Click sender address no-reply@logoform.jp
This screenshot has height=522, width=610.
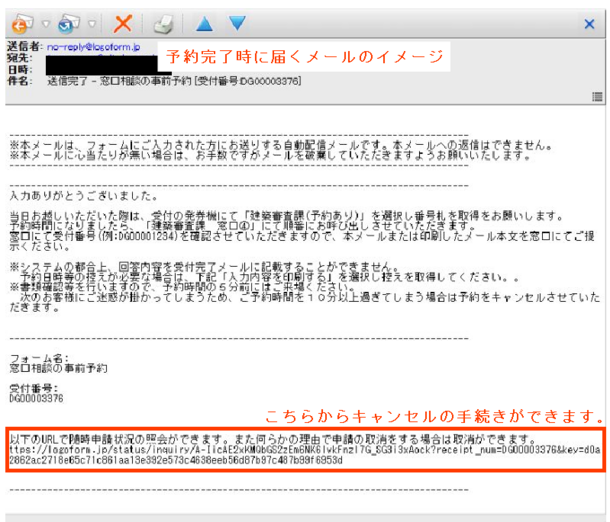(x=93, y=47)
